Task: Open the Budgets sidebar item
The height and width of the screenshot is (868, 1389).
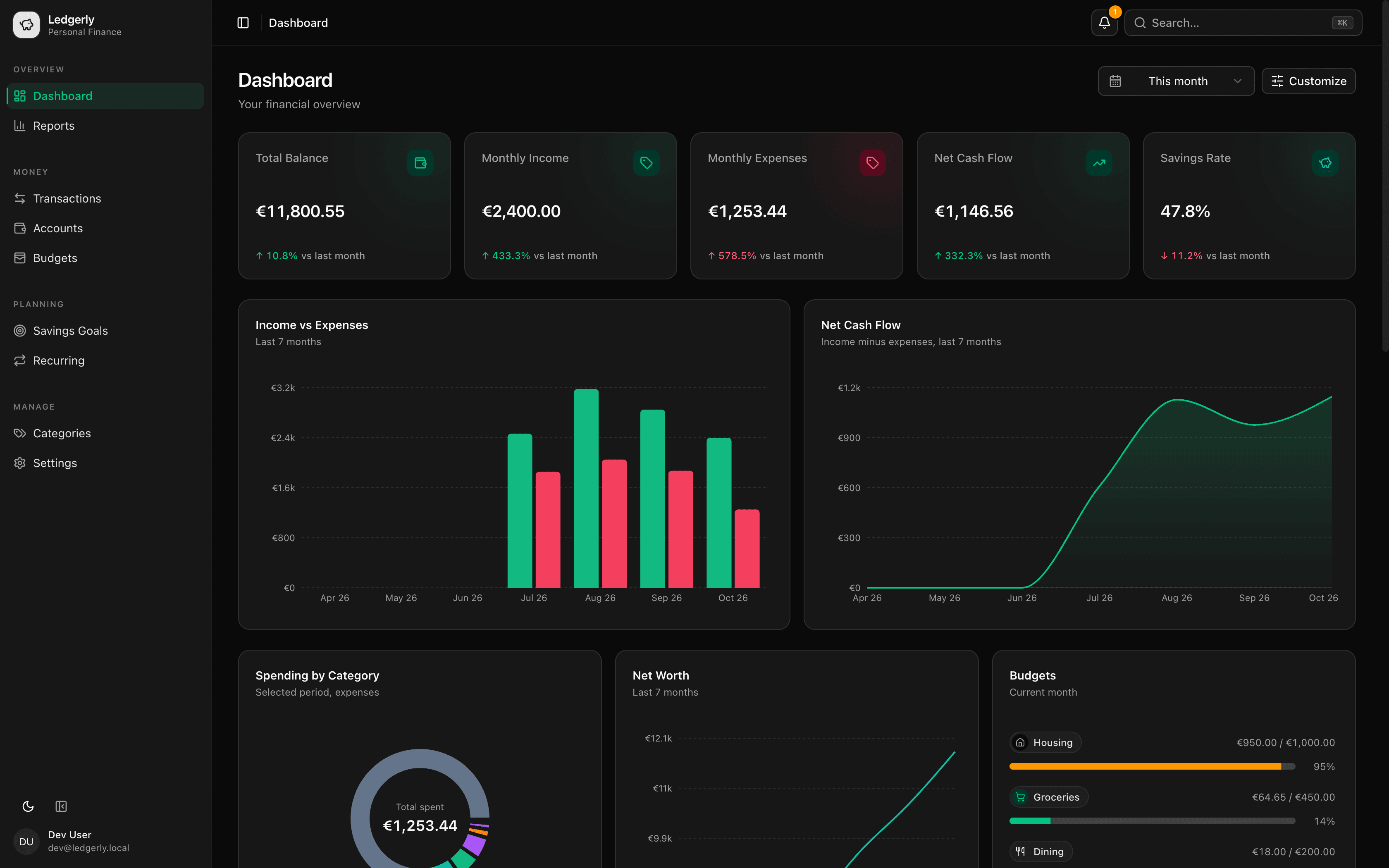Action: point(105,258)
